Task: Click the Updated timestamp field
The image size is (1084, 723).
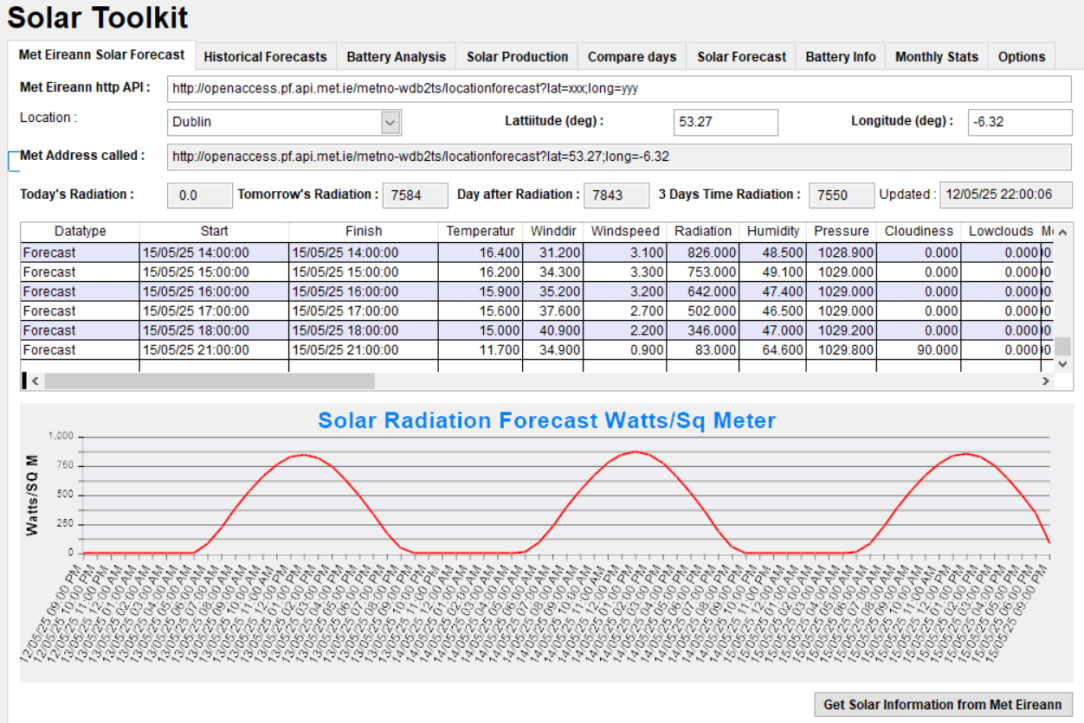Action: [1006, 194]
